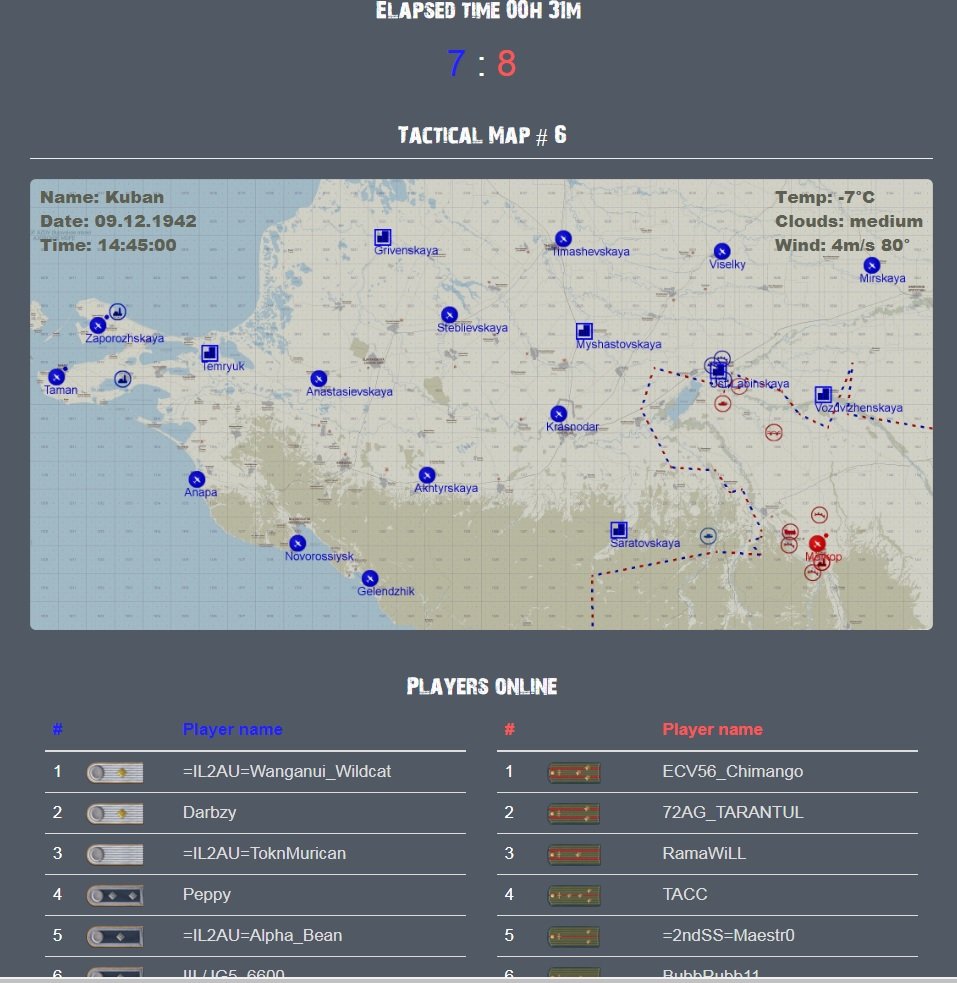Click the rank insignia beside Peppy
957x983 pixels.
[x=115, y=895]
